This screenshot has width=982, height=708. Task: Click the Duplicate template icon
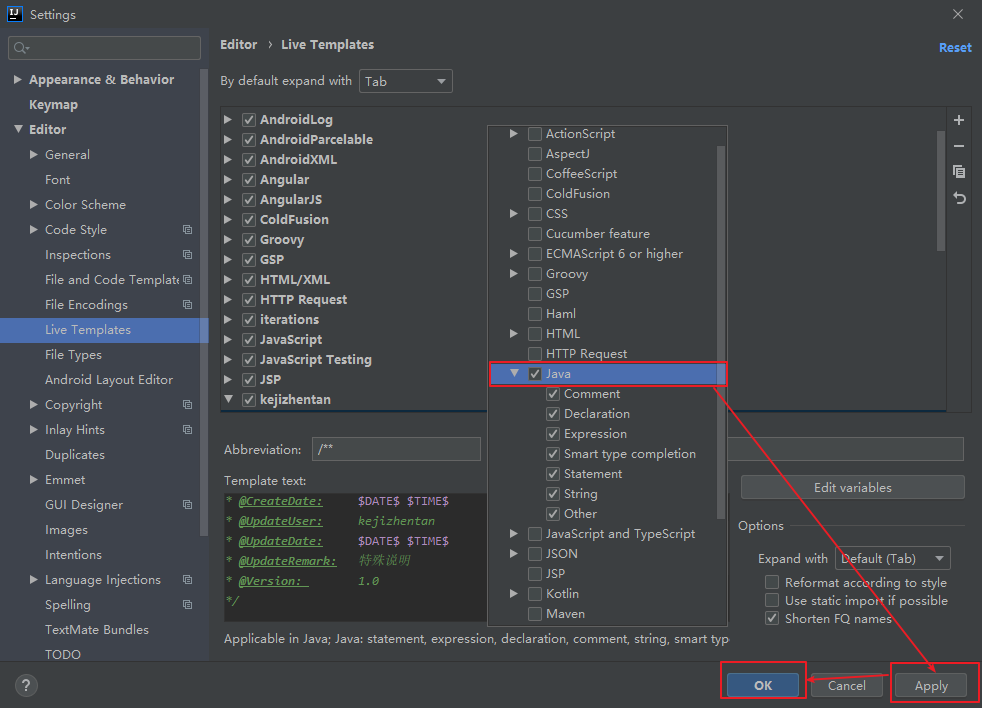tap(959, 172)
